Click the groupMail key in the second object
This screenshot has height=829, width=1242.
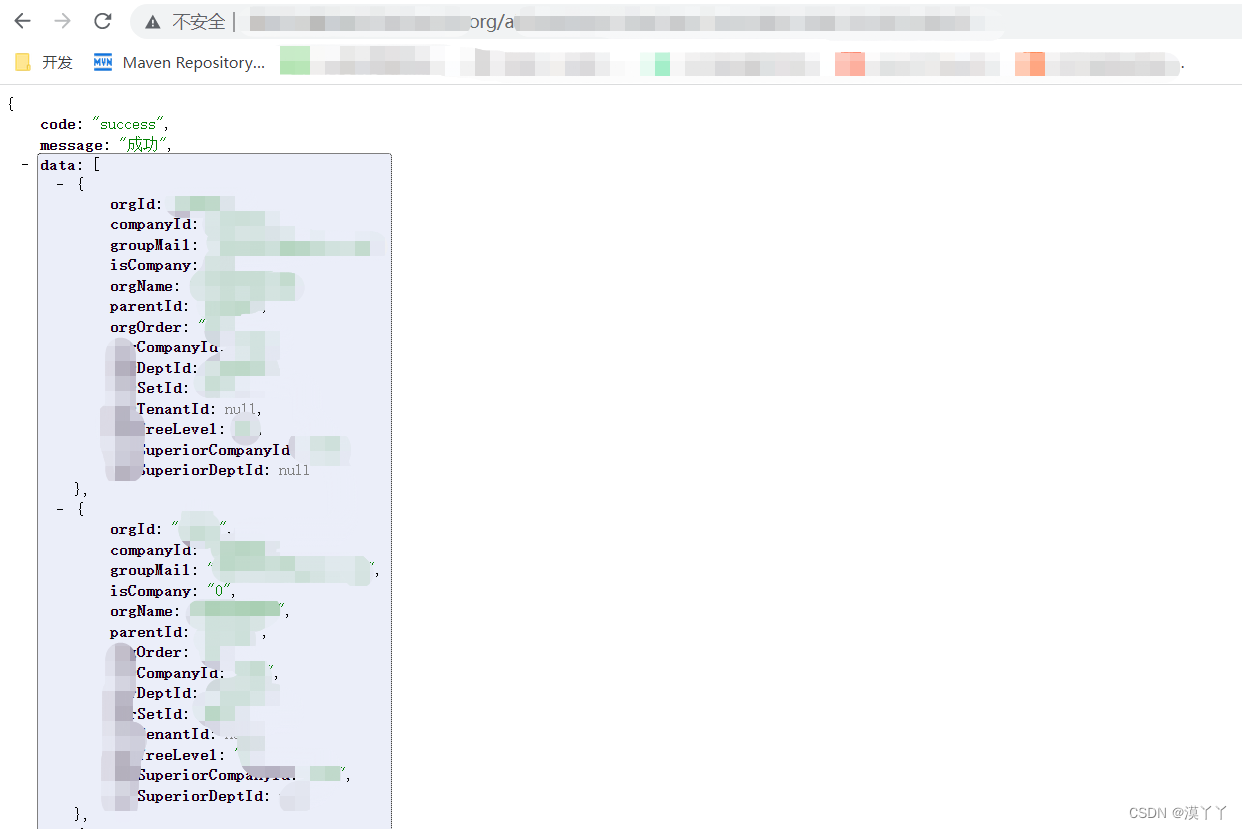click(154, 570)
